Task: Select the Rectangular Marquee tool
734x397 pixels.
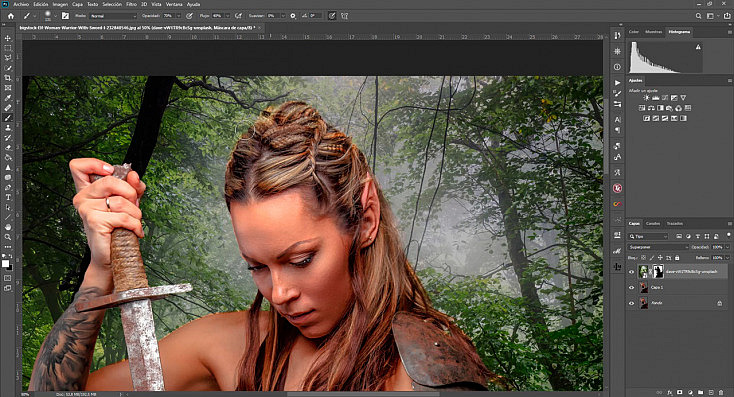Action: [x=7, y=48]
